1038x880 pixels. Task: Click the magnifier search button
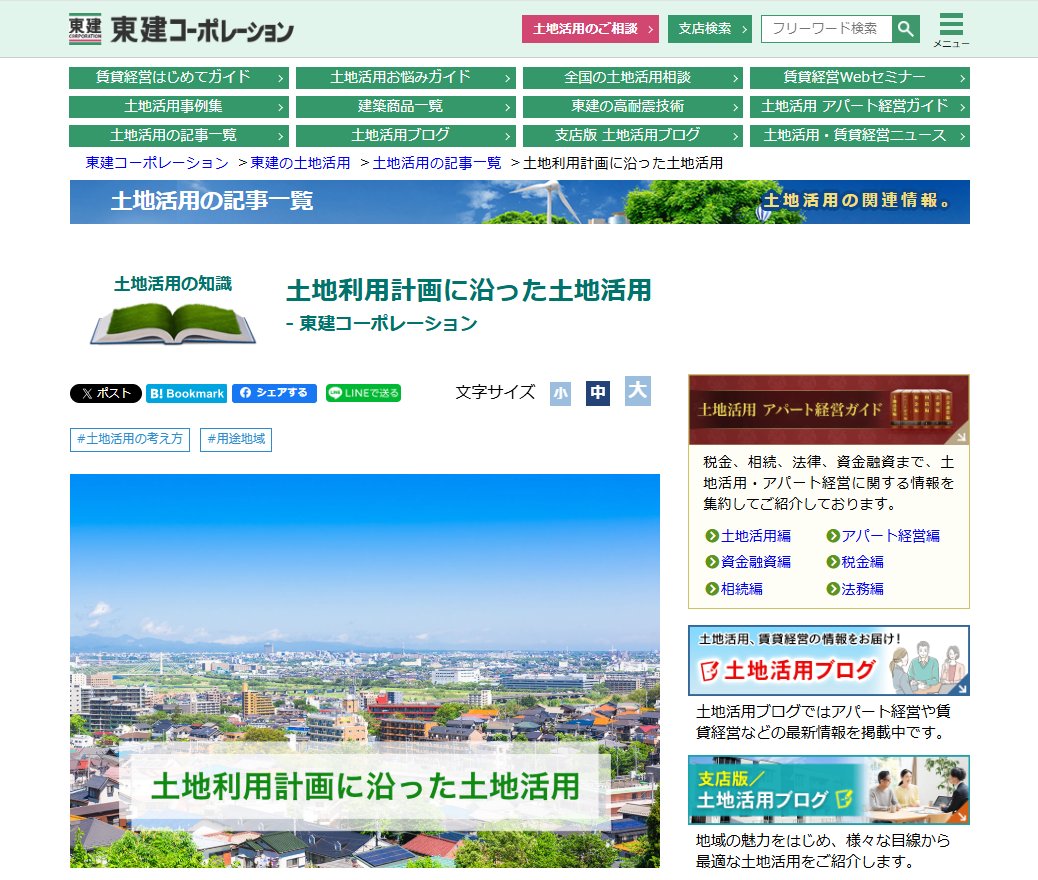click(x=906, y=29)
